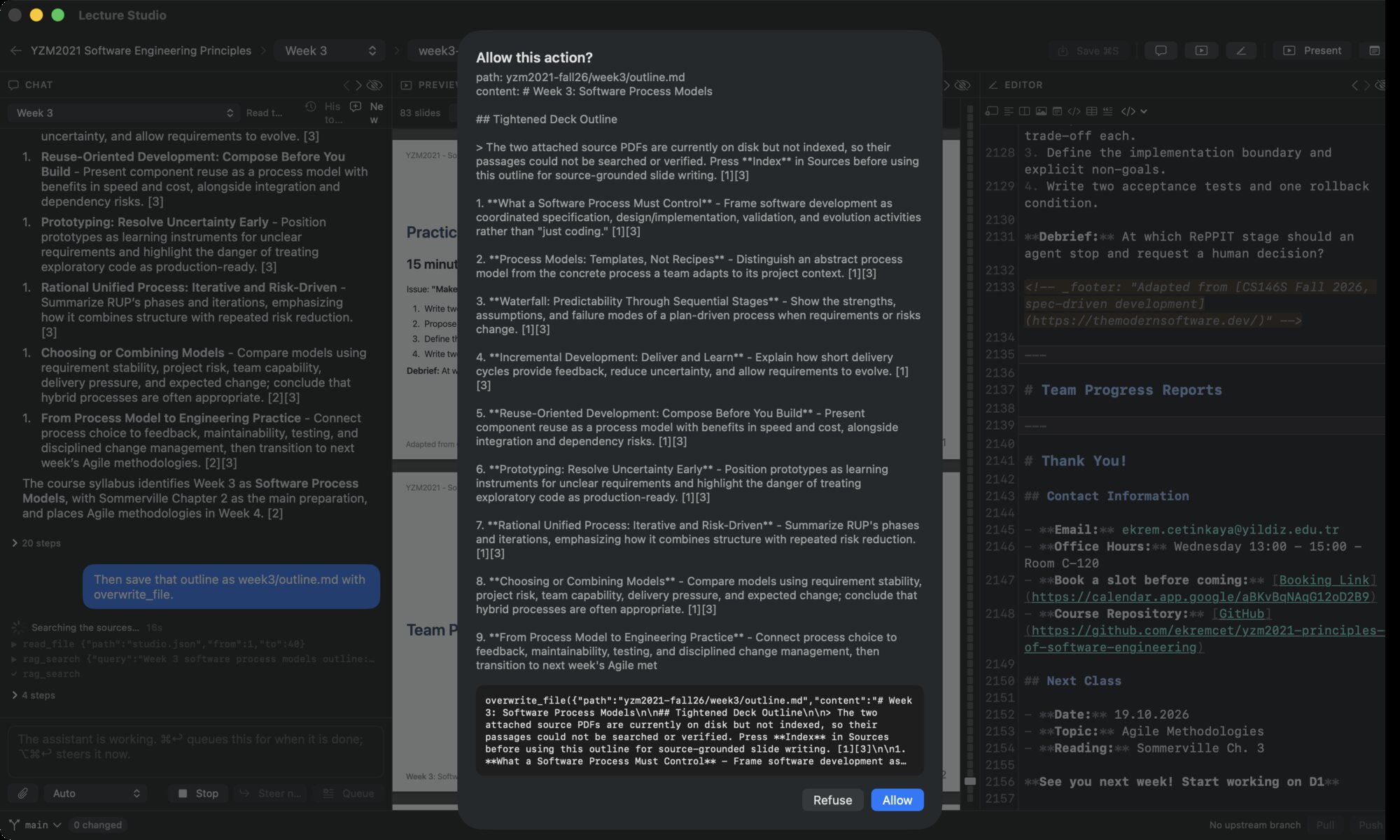Open the Week 3 chat thread dropdown
Image resolution: width=1400 pixels, height=840 pixels.
point(124,113)
